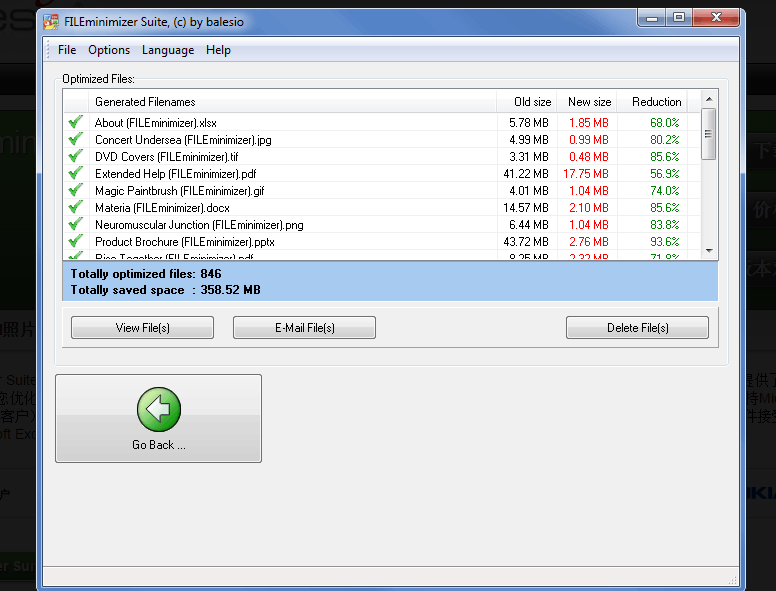Click reduction value 74.0%
The width and height of the screenshot is (776, 591).
click(665, 191)
